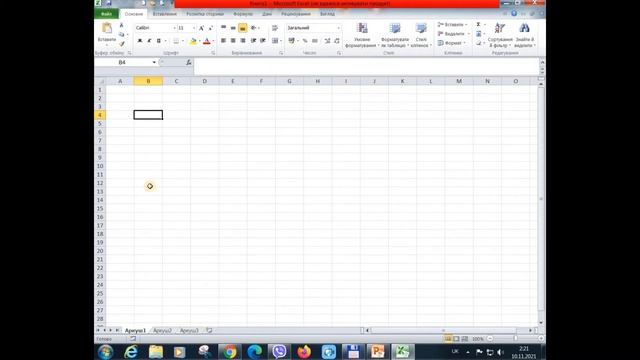Click the Paste clipboard icon
640x360 pixels.
(x=107, y=29)
